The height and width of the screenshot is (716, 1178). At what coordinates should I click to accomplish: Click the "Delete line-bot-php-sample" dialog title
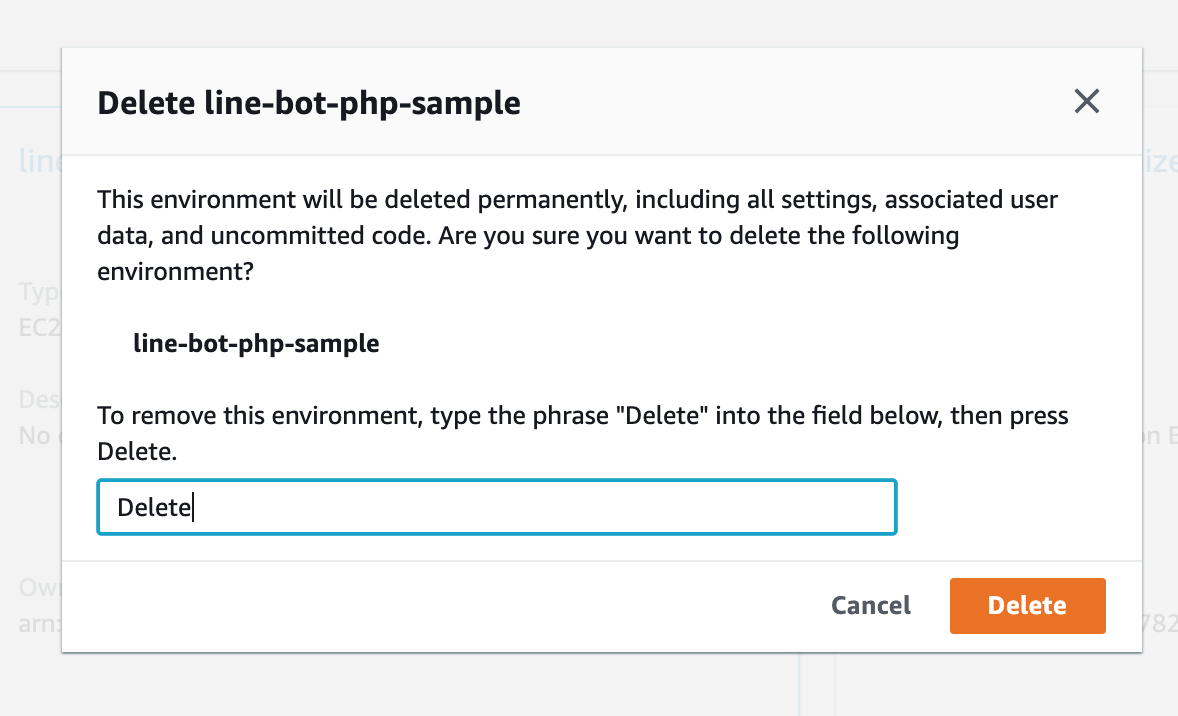(309, 103)
